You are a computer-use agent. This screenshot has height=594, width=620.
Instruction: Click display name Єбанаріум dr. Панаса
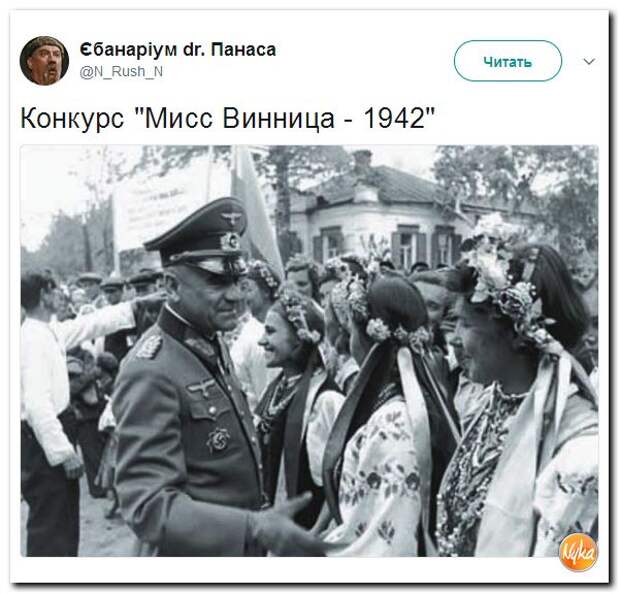178,49
